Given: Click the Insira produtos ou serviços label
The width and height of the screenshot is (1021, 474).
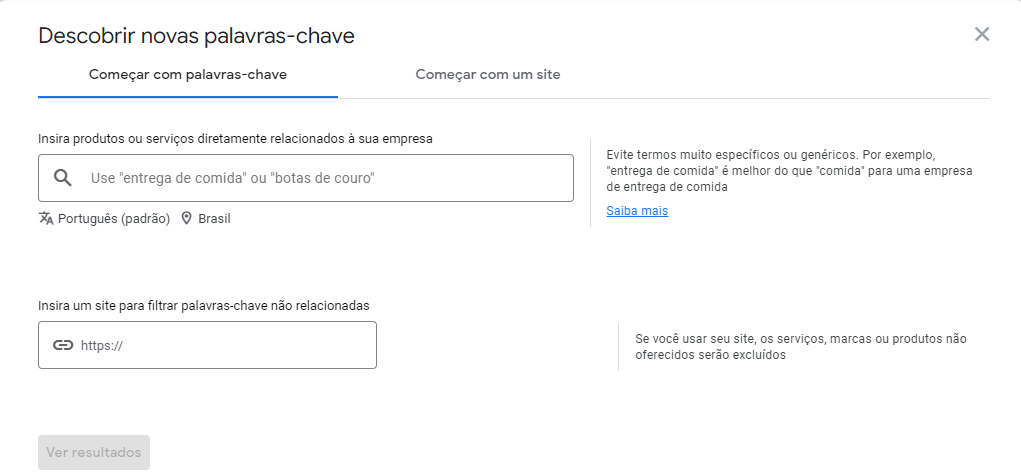Looking at the screenshot, I should click(235, 139).
